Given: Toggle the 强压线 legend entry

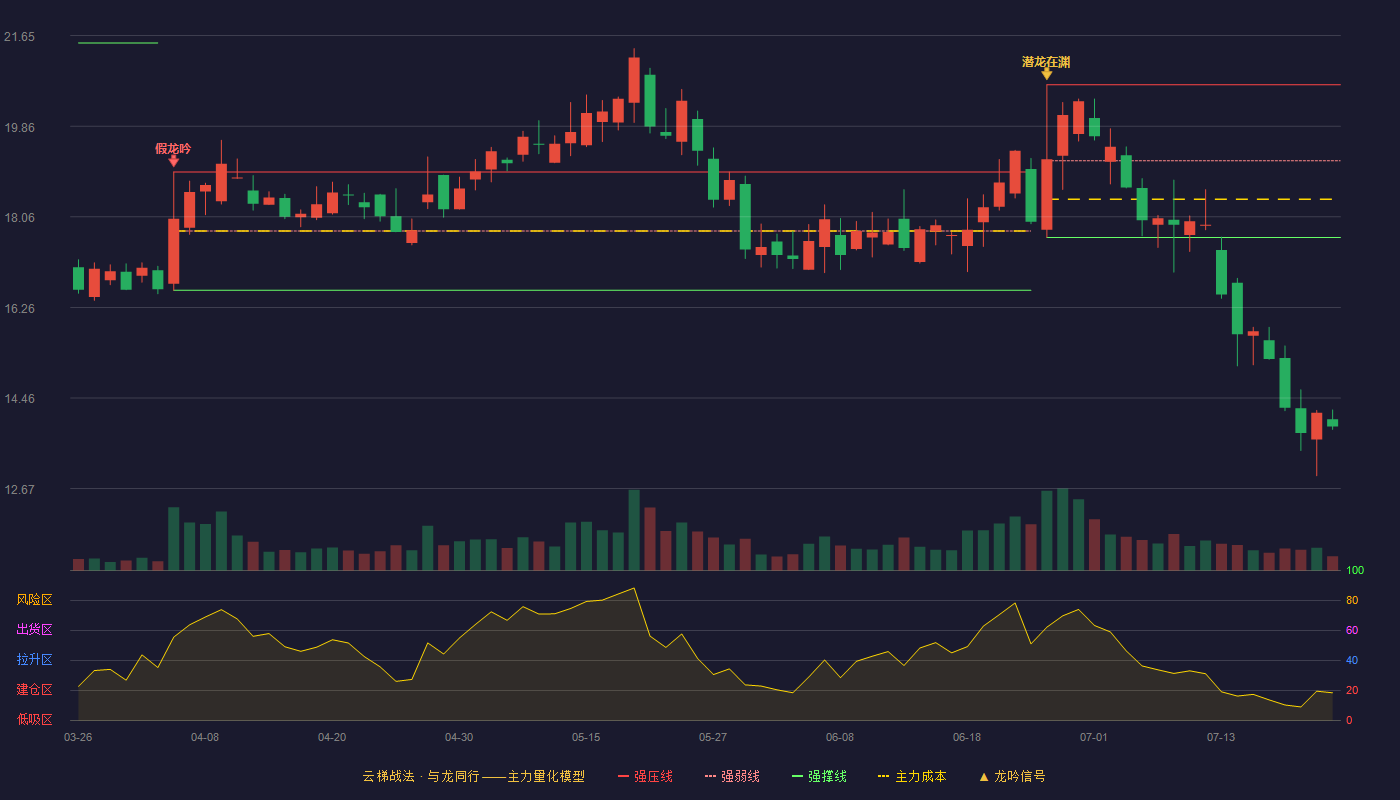Looking at the screenshot, I should click(645, 776).
